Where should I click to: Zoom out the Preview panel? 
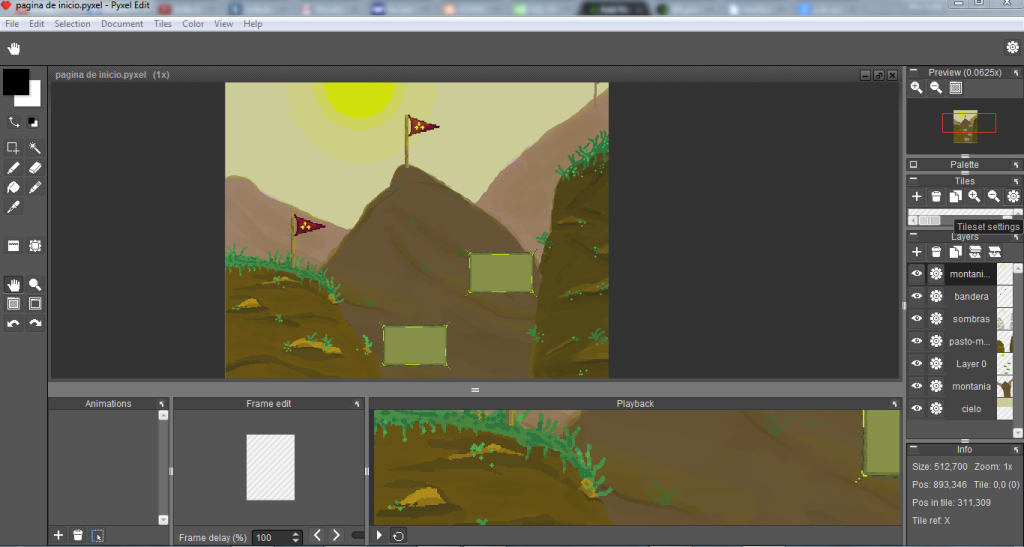pos(936,87)
